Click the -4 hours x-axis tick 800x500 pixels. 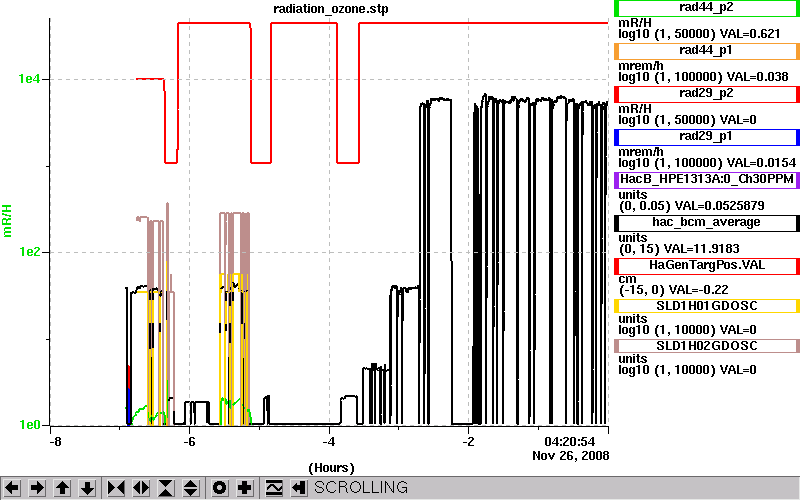click(329, 441)
